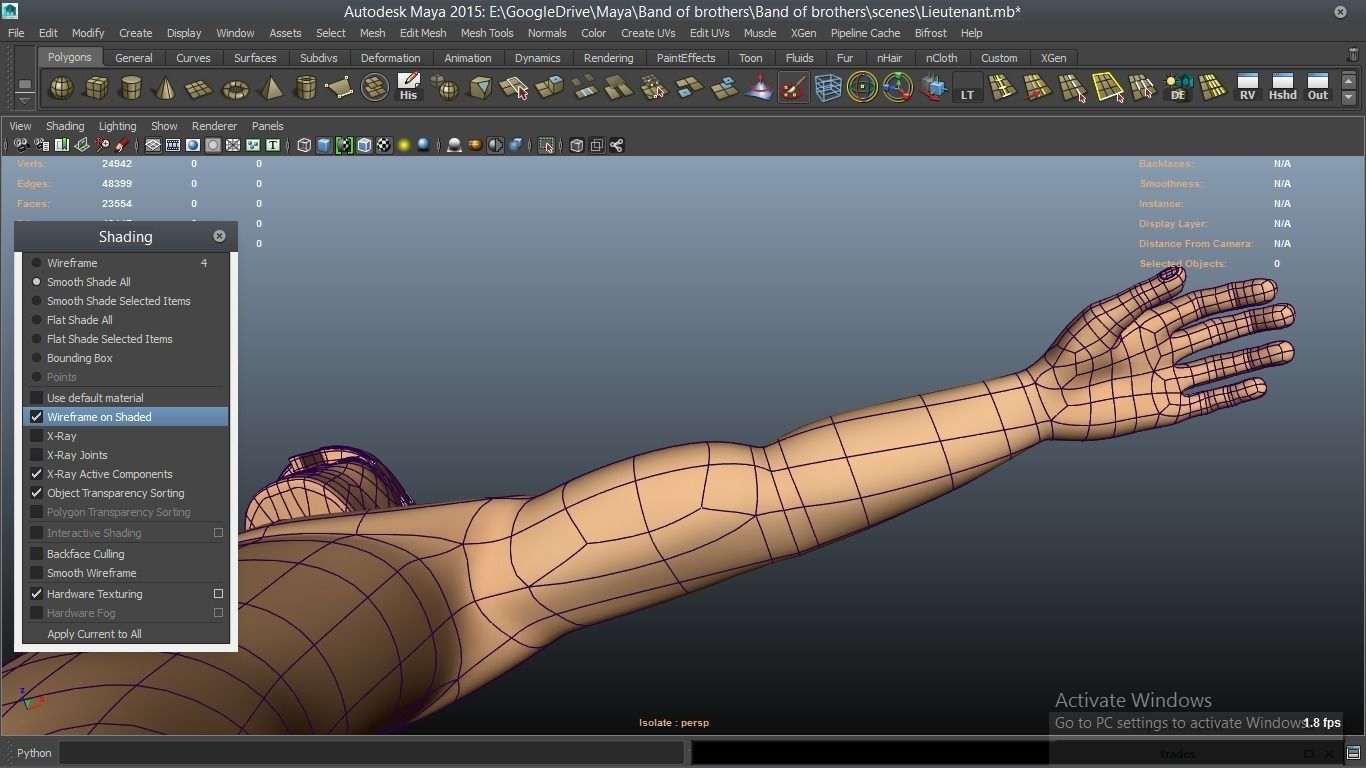Open Hardware Texturing option box

(x=218, y=594)
